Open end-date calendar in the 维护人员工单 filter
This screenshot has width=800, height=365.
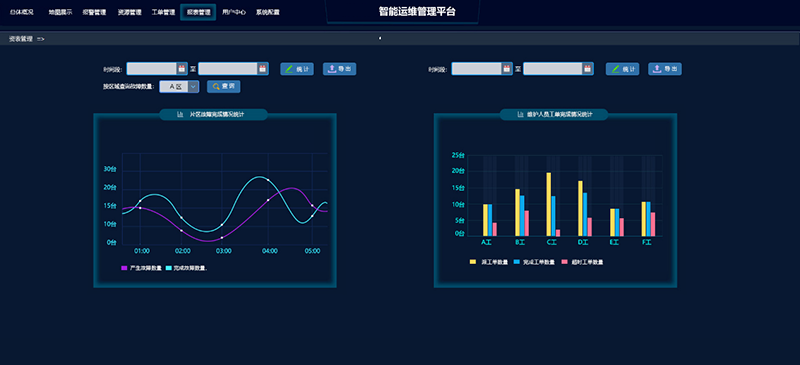pos(587,69)
